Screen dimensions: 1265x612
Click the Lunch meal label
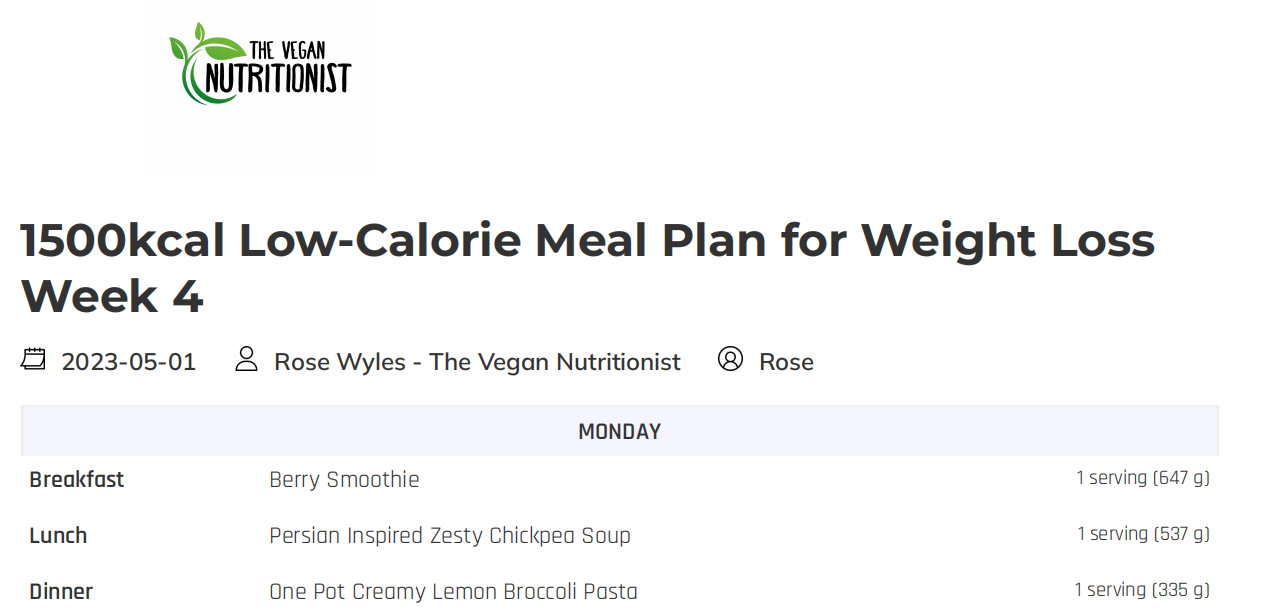(x=58, y=536)
